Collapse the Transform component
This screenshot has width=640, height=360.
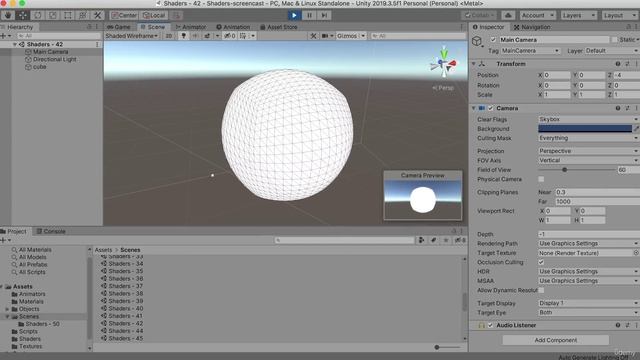pyautogui.click(x=474, y=64)
